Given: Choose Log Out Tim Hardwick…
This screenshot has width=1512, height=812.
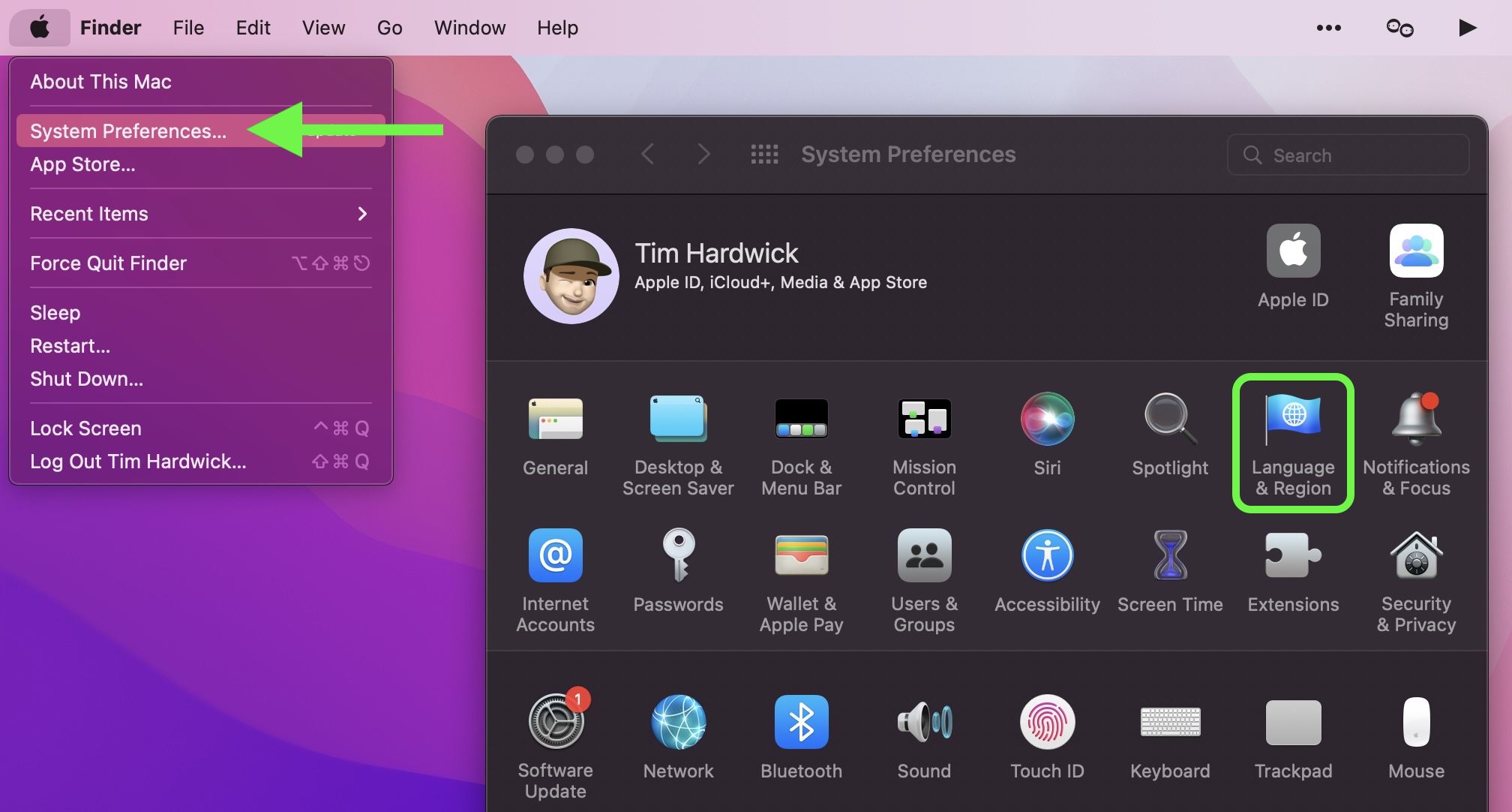Looking at the screenshot, I should coord(201,462).
